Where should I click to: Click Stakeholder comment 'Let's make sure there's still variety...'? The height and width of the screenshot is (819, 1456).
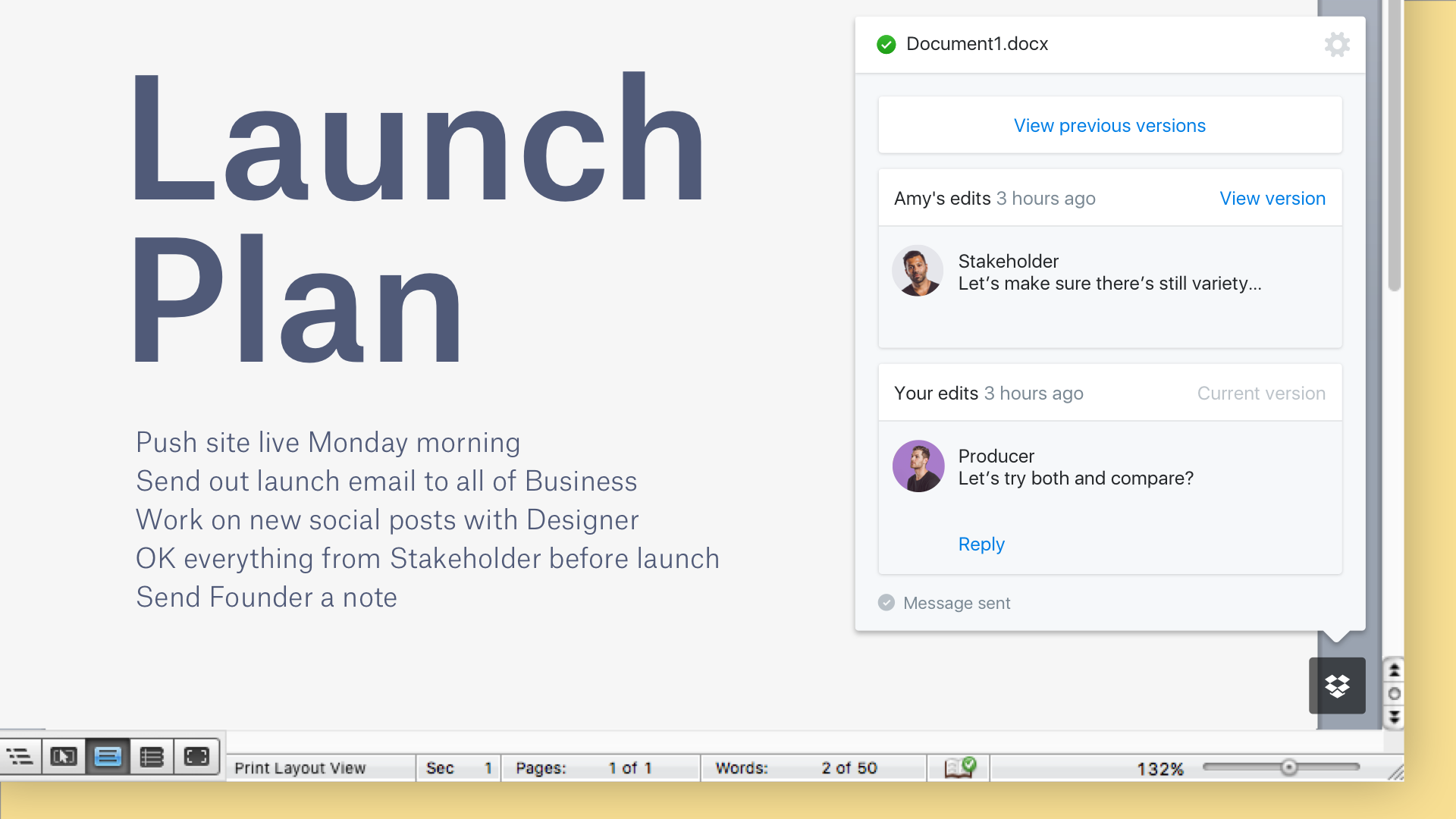point(1109,283)
